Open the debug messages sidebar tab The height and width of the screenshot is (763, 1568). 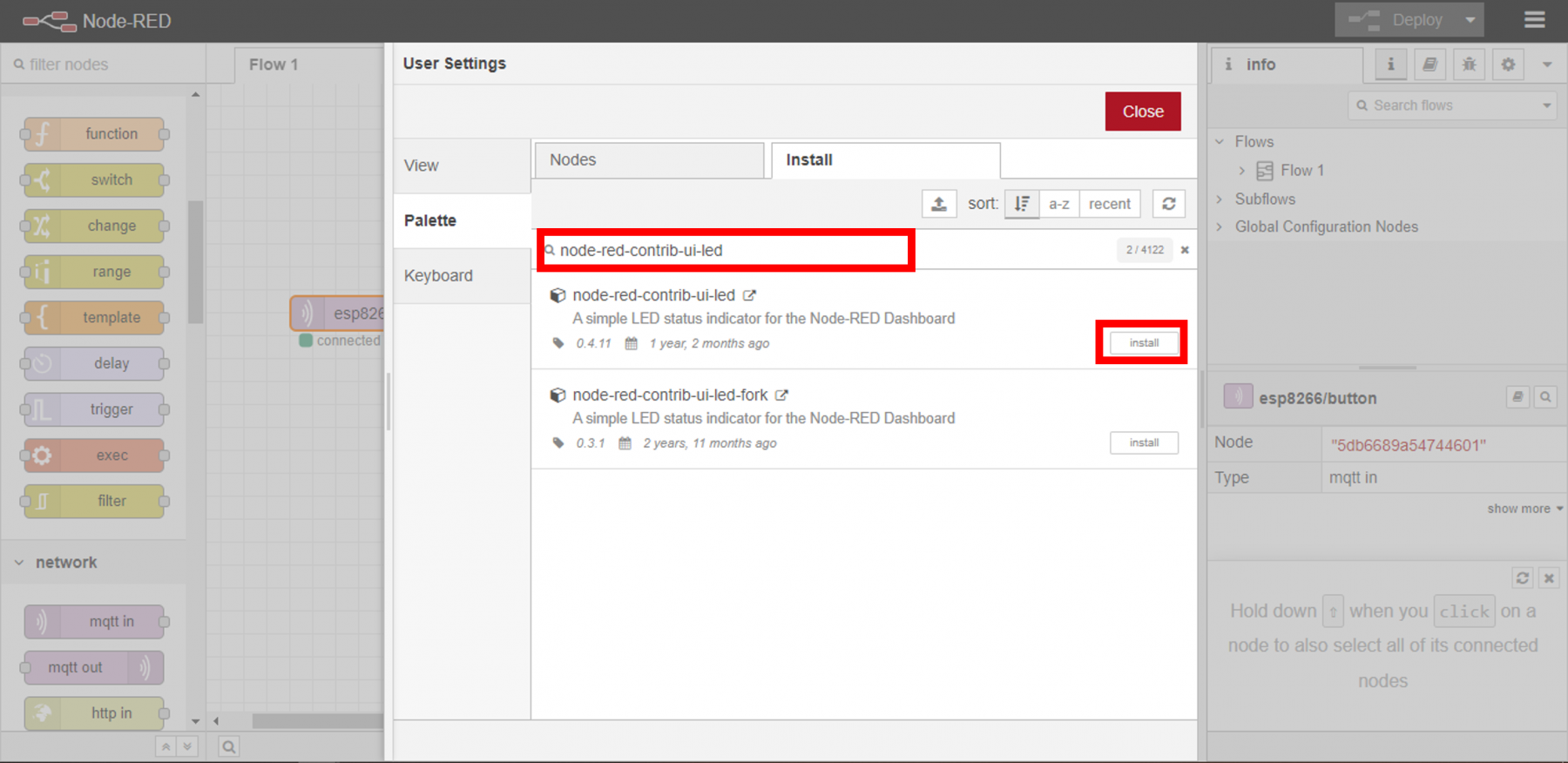[x=1469, y=64]
